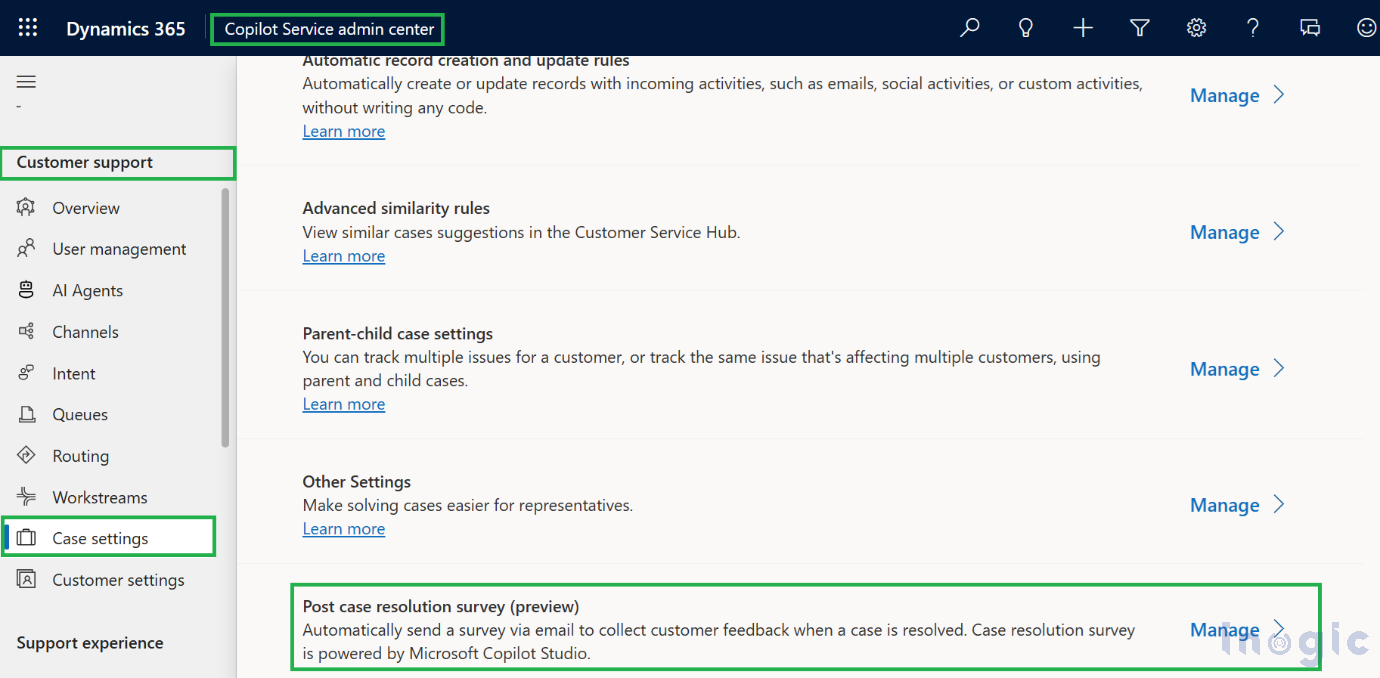This screenshot has width=1380, height=678.
Task: Open Workstreams in the navigation
Action: [x=99, y=497]
